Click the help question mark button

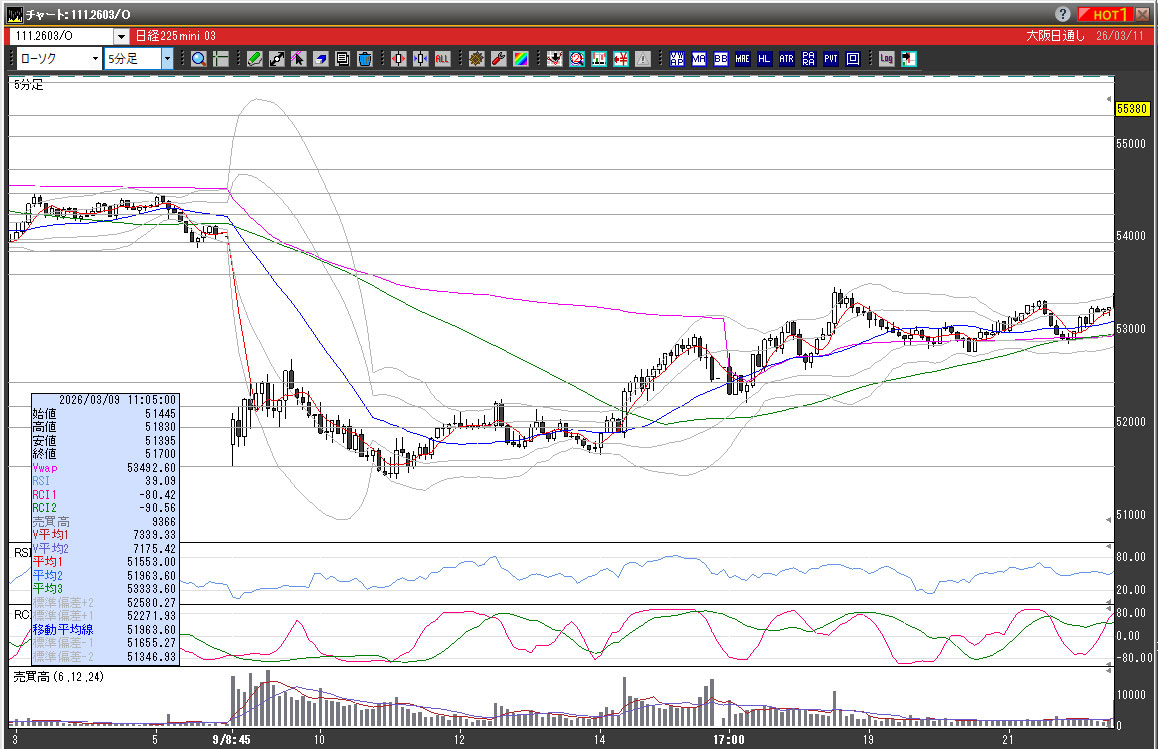click(1062, 14)
